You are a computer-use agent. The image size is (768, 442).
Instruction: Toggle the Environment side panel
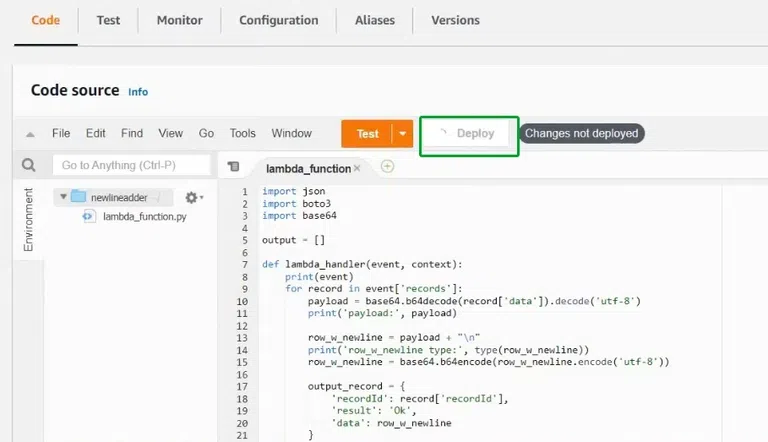coord(28,220)
